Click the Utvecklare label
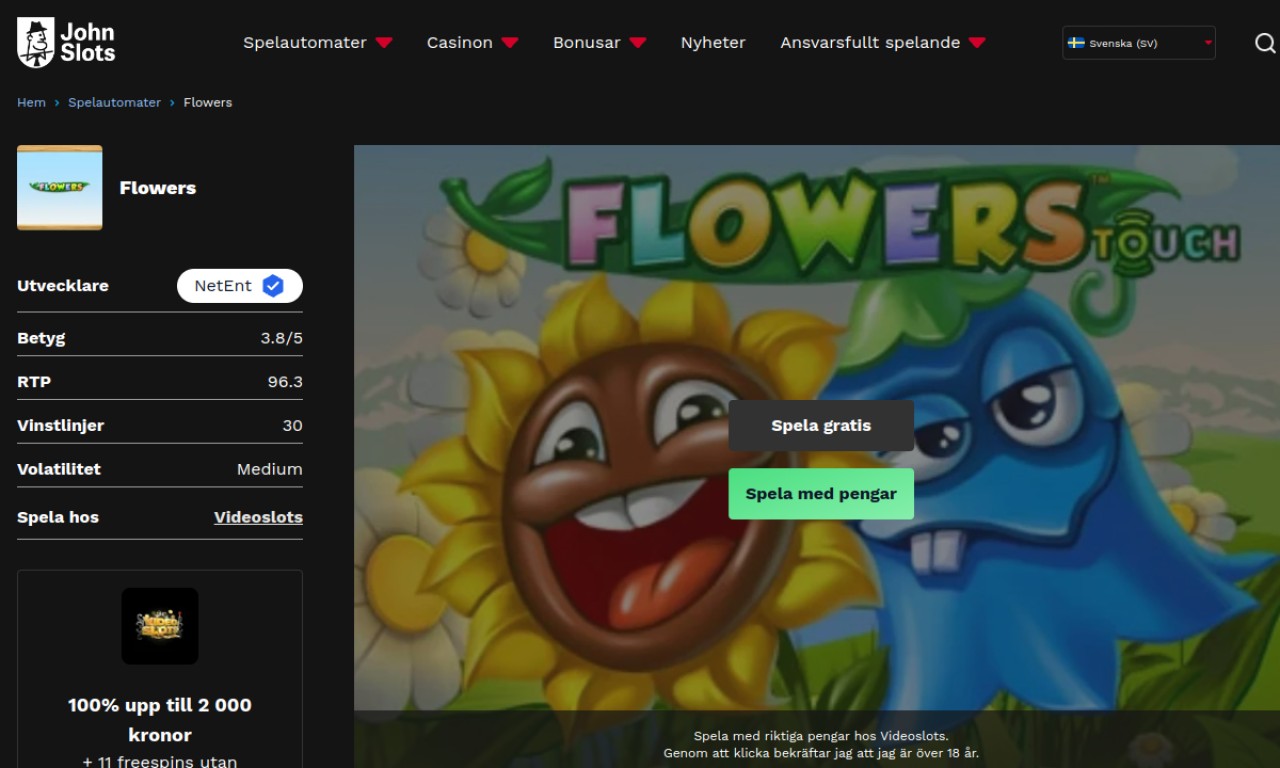The width and height of the screenshot is (1280, 768). coord(63,286)
